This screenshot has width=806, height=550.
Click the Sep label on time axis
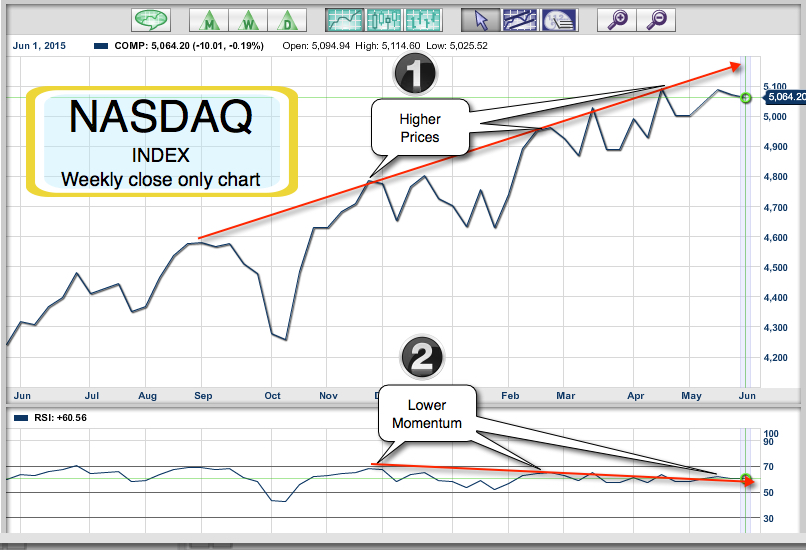click(x=203, y=396)
